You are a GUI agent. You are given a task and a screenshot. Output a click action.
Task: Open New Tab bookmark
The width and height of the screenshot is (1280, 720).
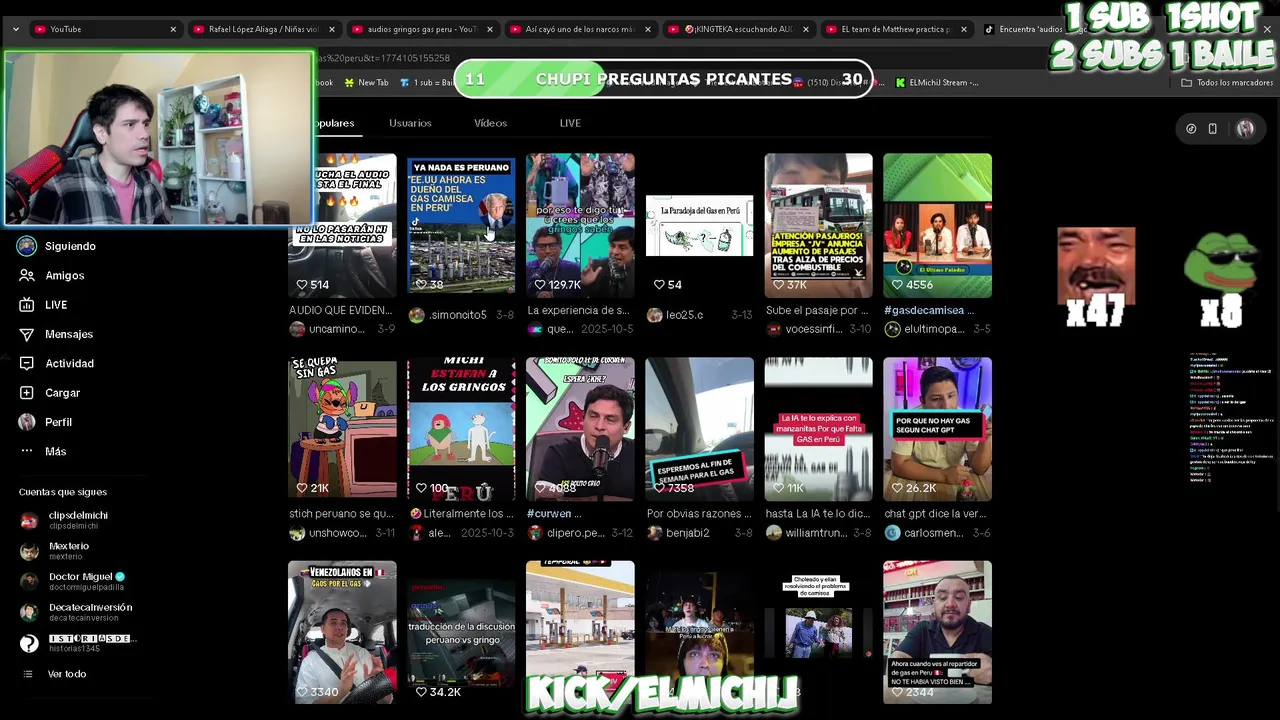pos(366,83)
